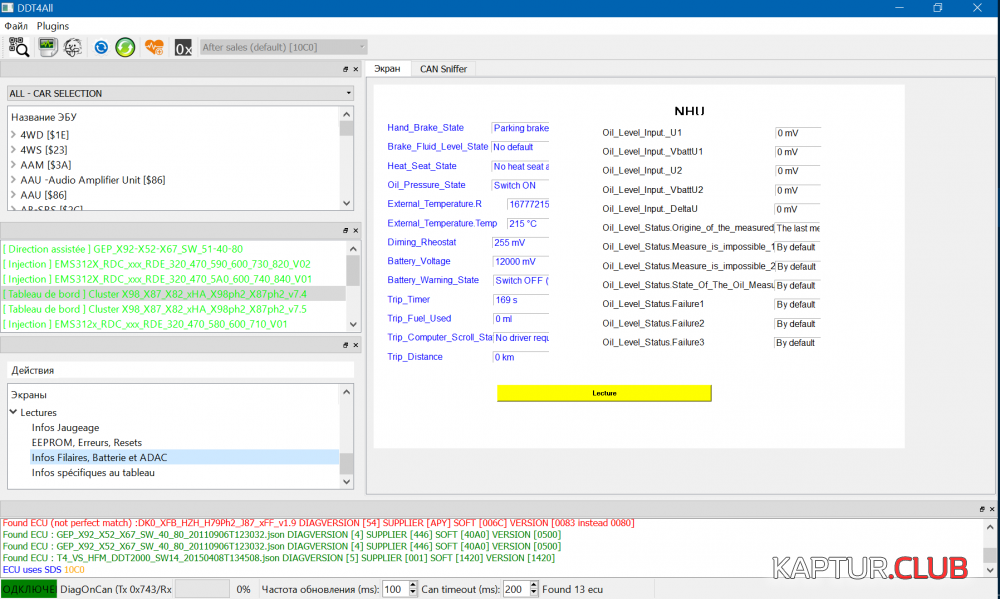Click the Экраны tree header

tap(29, 395)
